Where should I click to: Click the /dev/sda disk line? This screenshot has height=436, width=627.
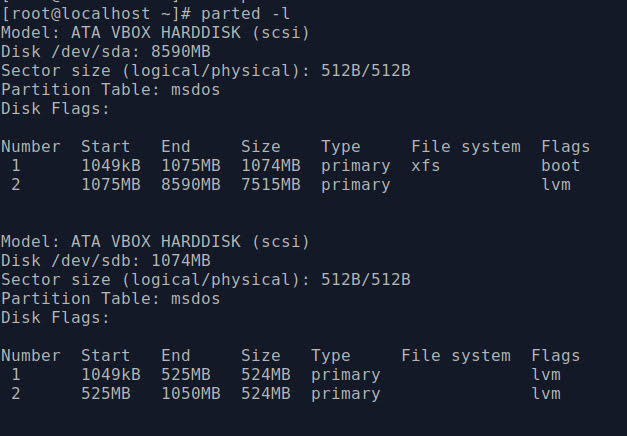(106, 52)
